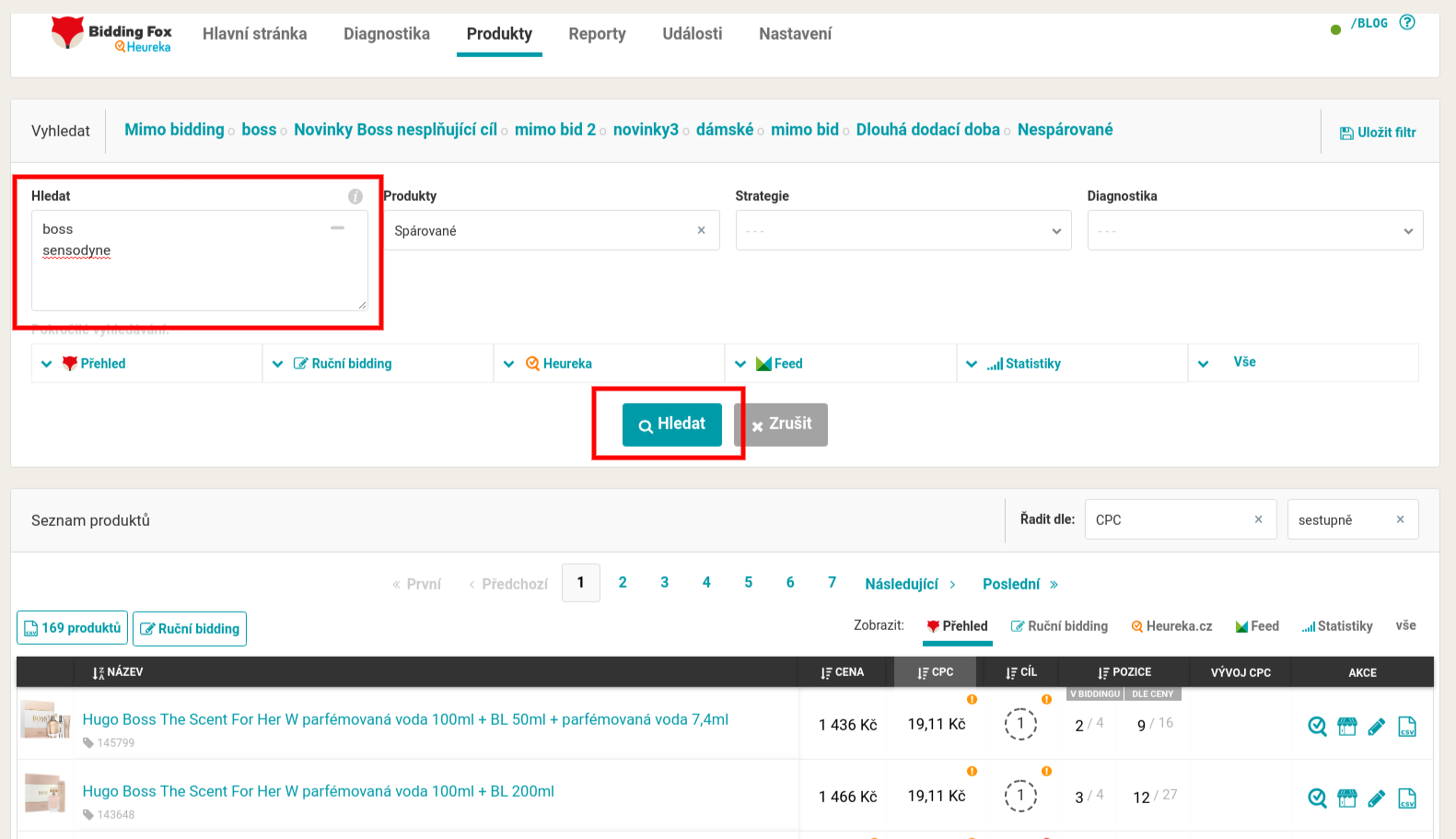Click the info icon next to Hledat

click(x=355, y=196)
